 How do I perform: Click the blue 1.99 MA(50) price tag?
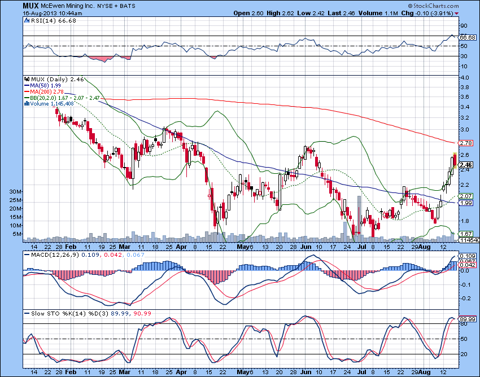pyautogui.click(x=466, y=203)
